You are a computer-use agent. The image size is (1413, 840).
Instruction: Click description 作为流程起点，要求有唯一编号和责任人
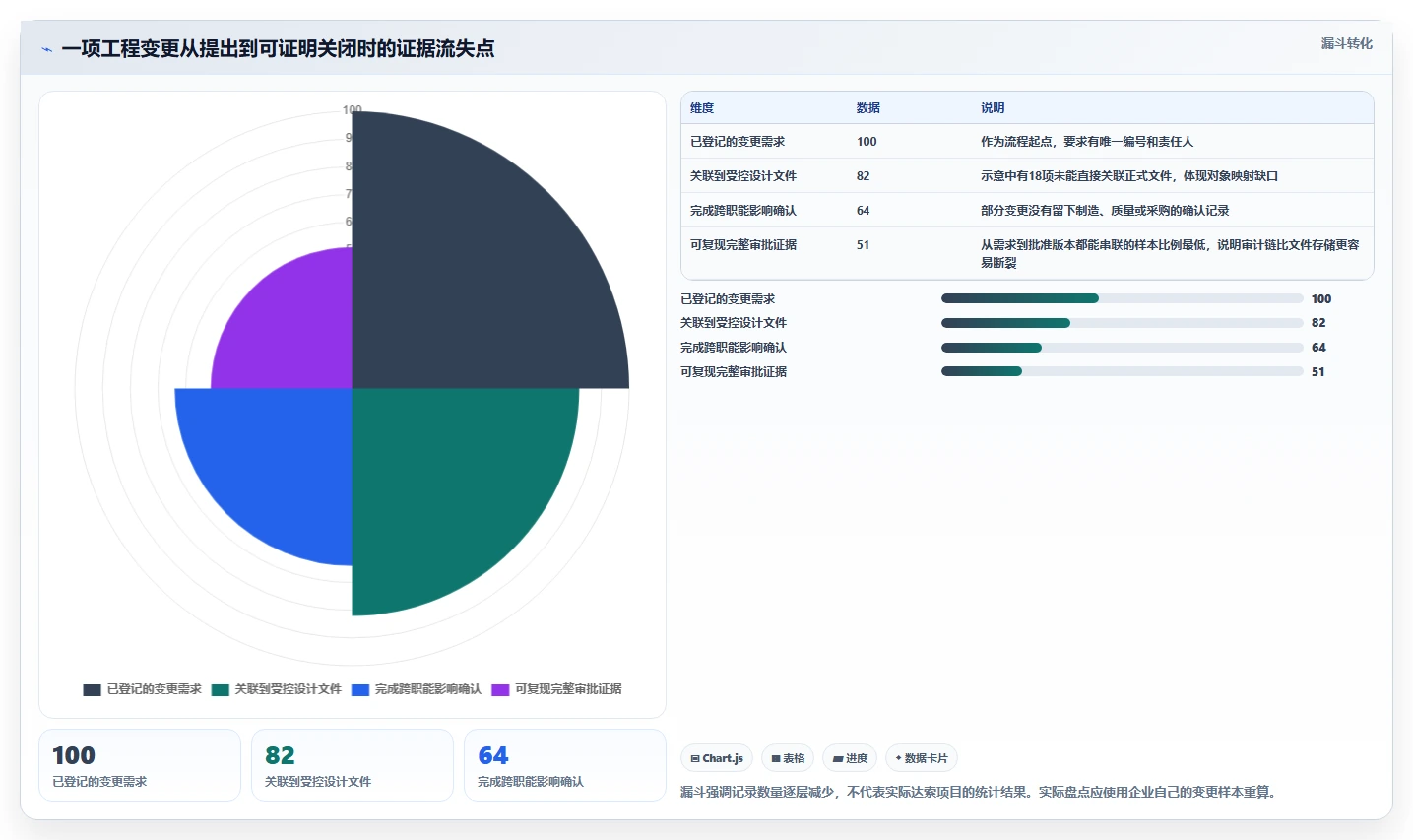[x=1087, y=142]
